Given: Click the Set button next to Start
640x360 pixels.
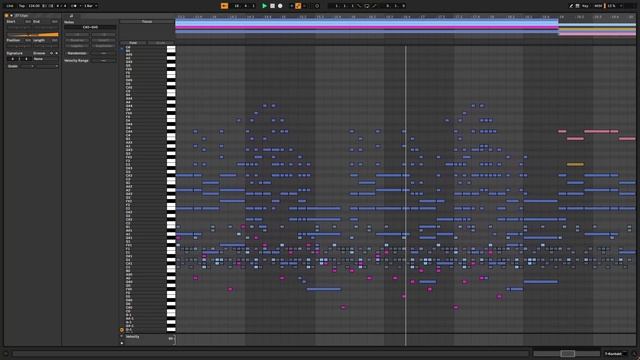Looking at the screenshot, I should [28, 22].
